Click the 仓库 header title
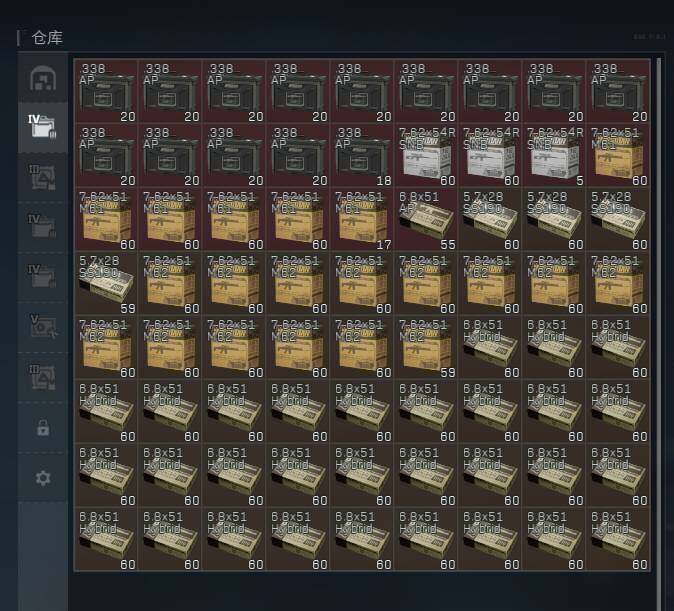674x611 pixels. click(x=48, y=38)
